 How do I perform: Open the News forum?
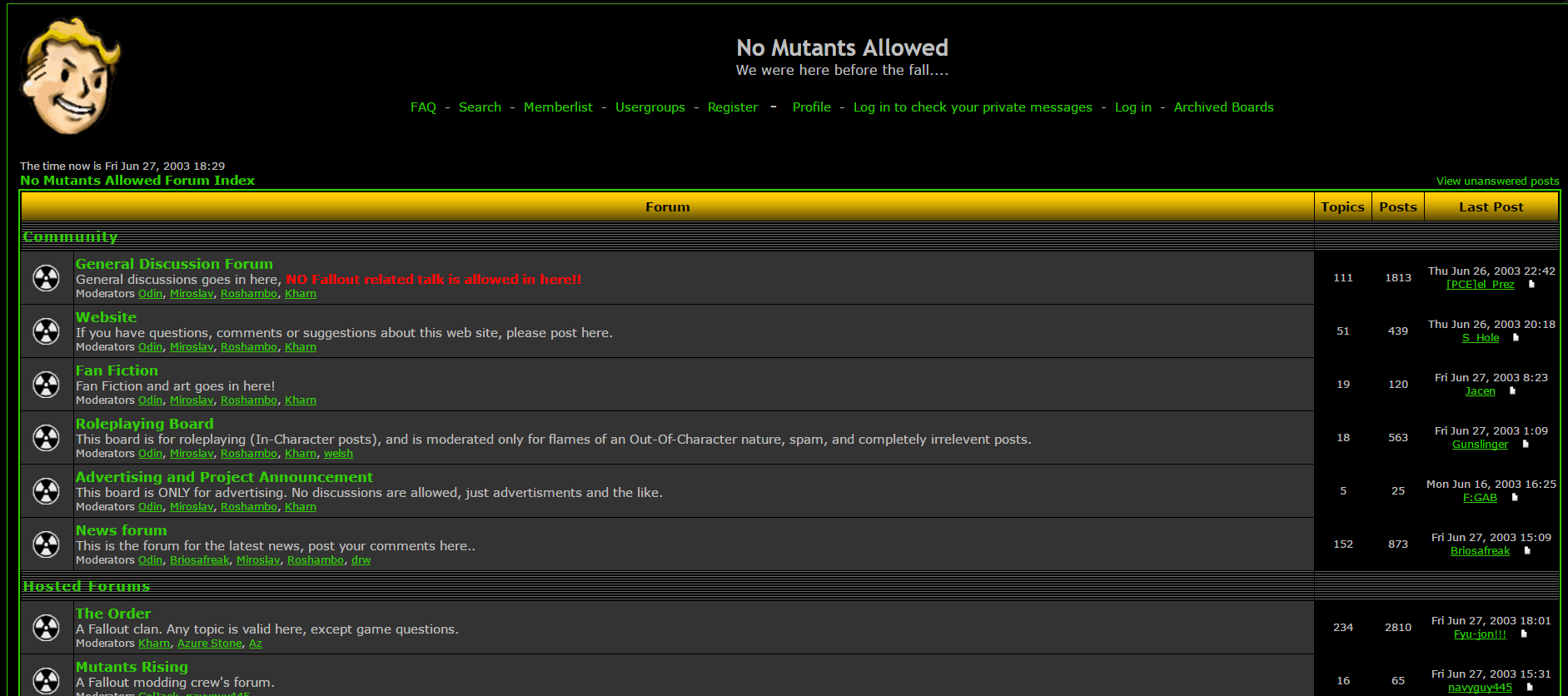click(x=121, y=530)
